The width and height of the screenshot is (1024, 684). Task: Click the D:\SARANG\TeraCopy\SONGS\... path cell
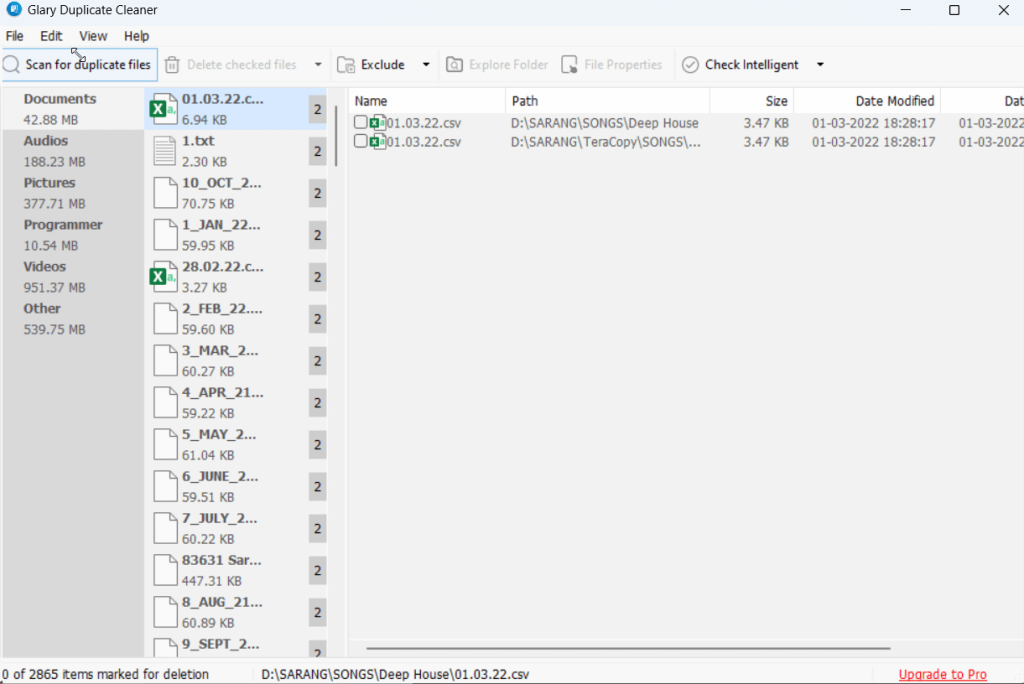pos(606,142)
